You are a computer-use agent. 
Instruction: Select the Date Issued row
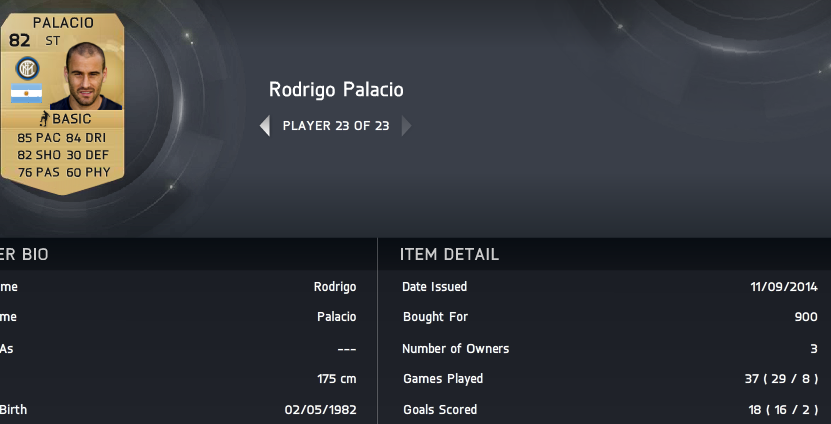[x=609, y=287]
